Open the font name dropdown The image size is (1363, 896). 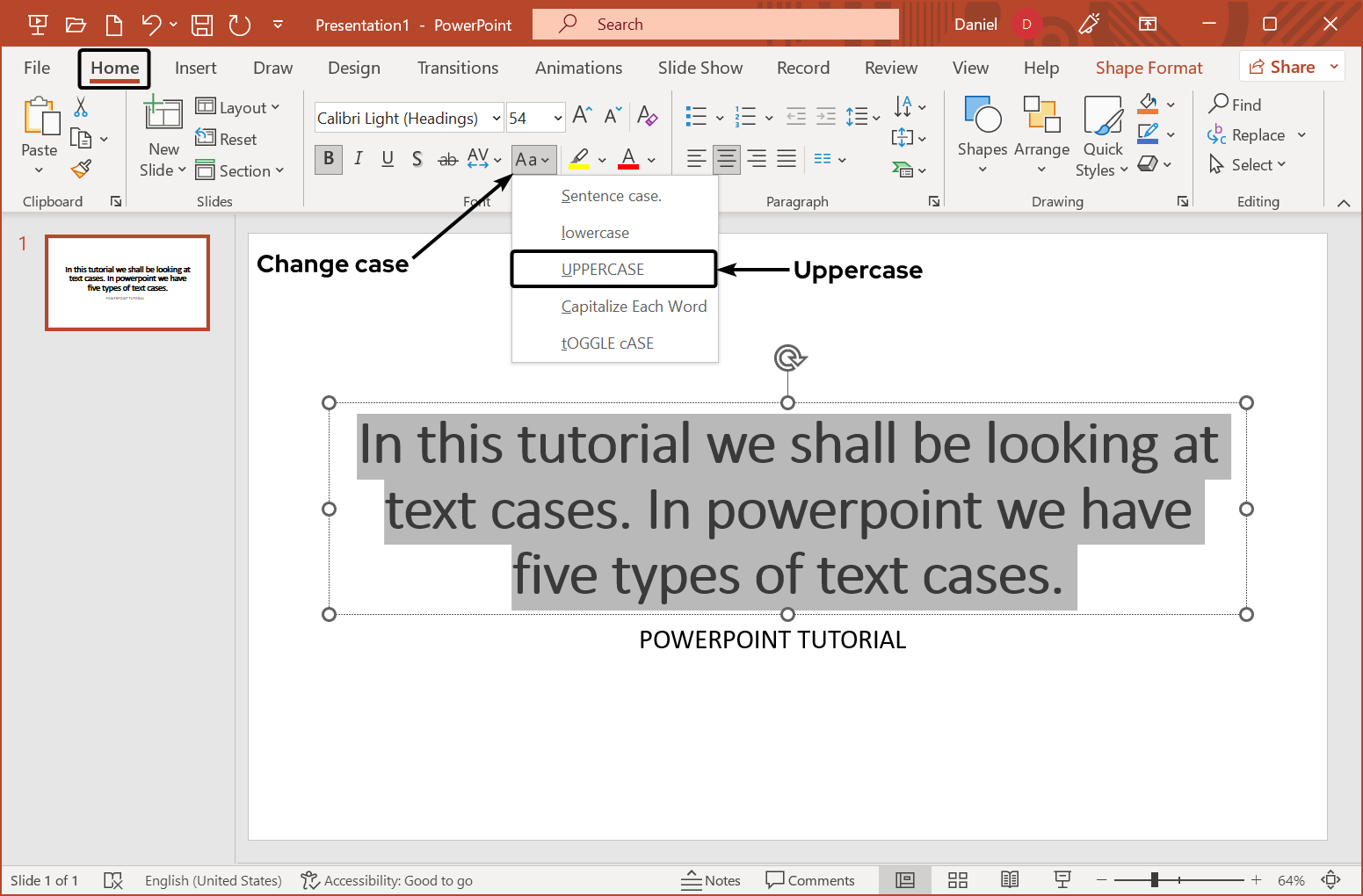[497, 118]
